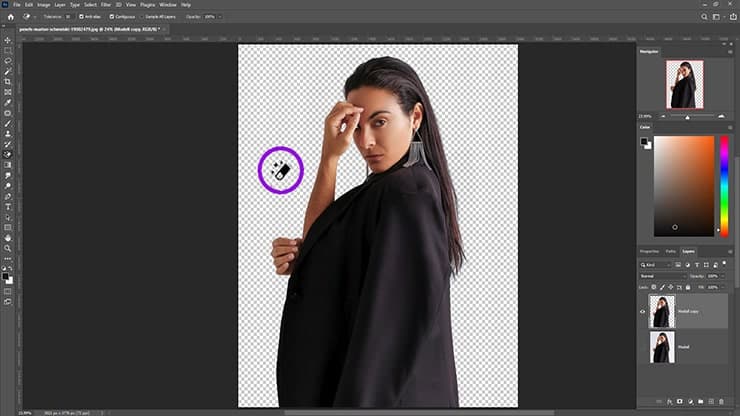Open the File menu
740x416 pixels.
coord(17,5)
